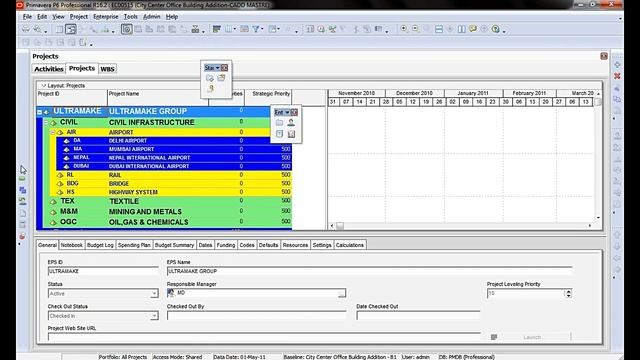640x360 pixels.
Task: Click the Gantt horizontal scrollbar thumb
Action: pyautogui.click(x=340, y=225)
